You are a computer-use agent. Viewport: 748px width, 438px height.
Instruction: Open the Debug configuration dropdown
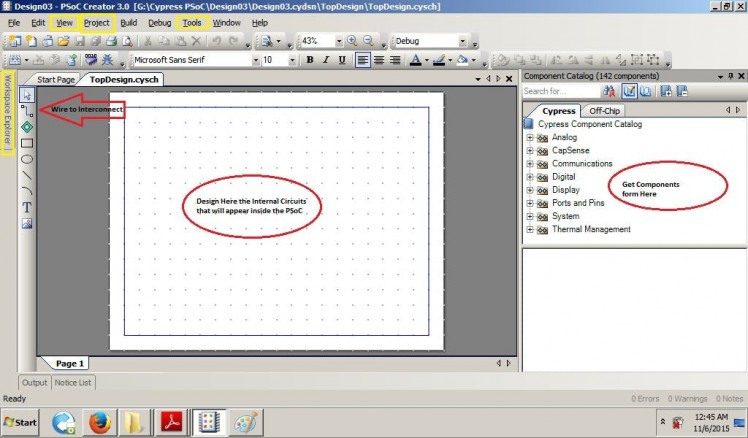pyautogui.click(x=462, y=42)
